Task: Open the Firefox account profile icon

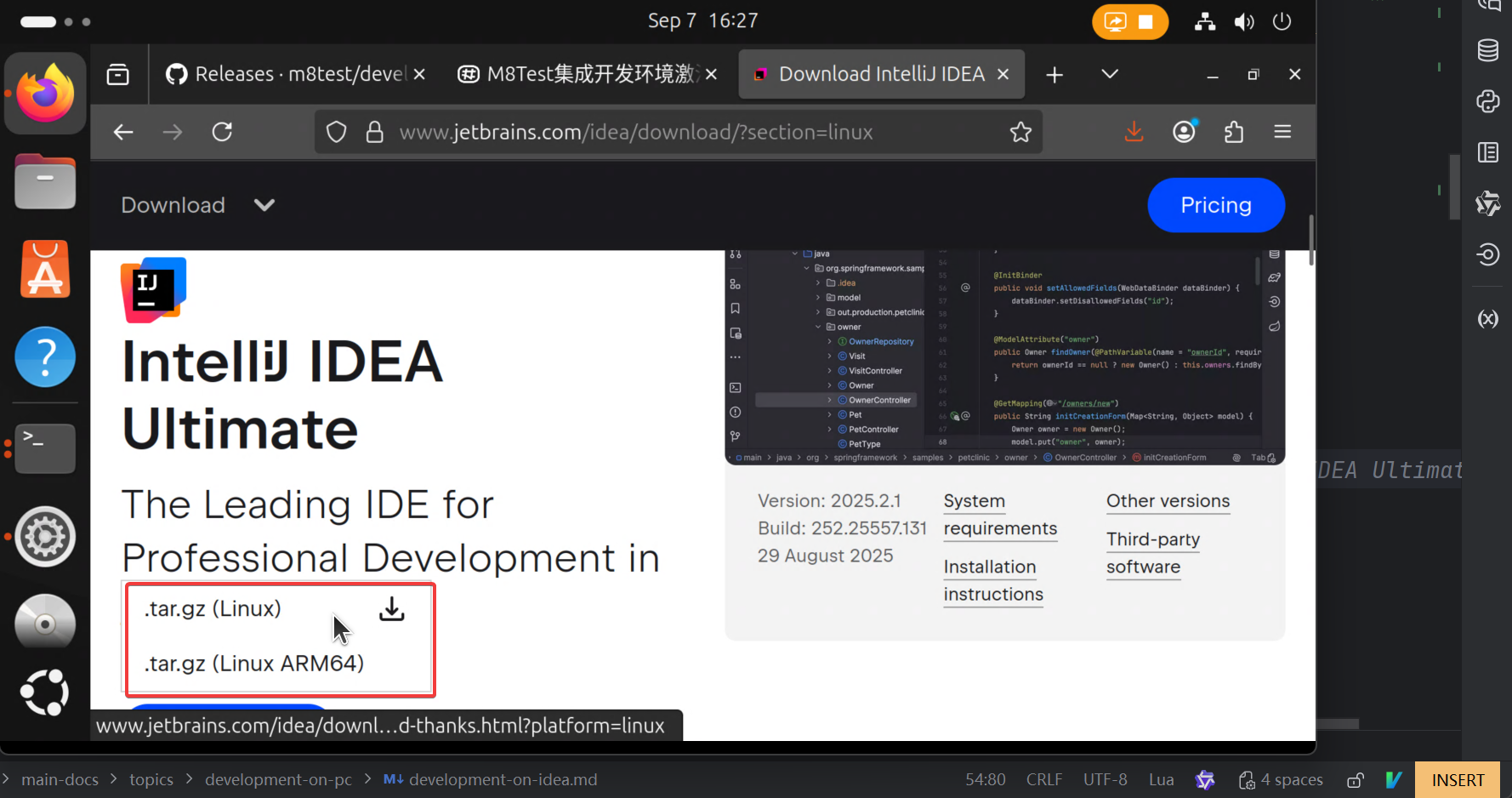Action: point(1184,132)
